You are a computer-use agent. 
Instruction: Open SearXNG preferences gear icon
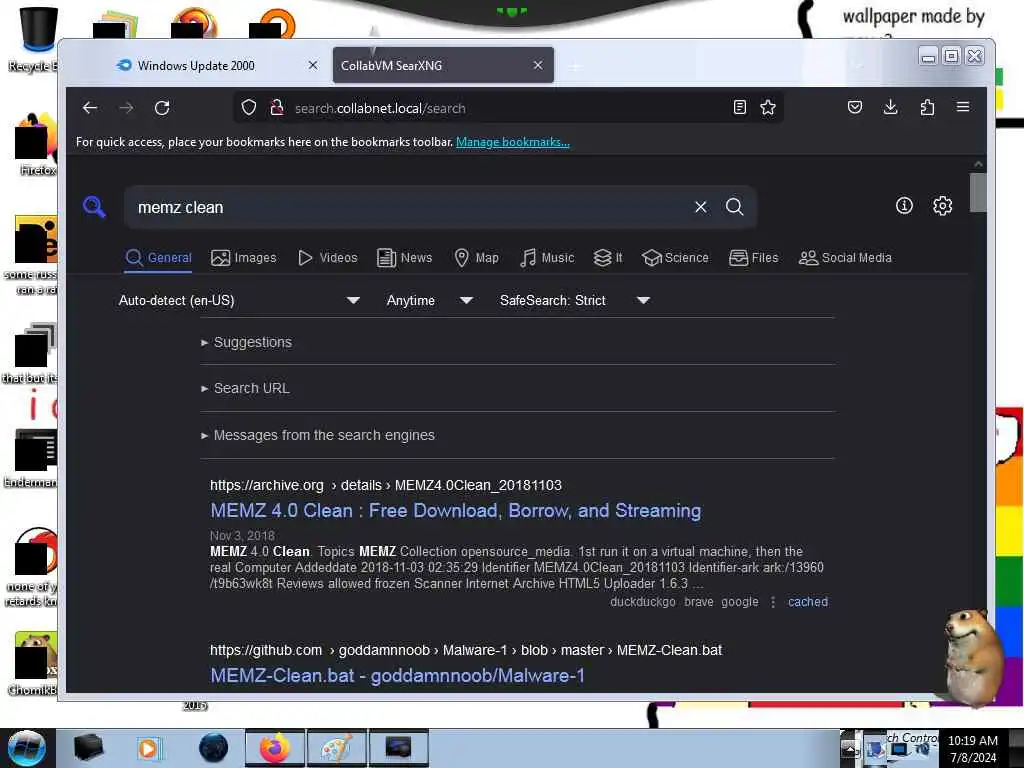pos(942,206)
